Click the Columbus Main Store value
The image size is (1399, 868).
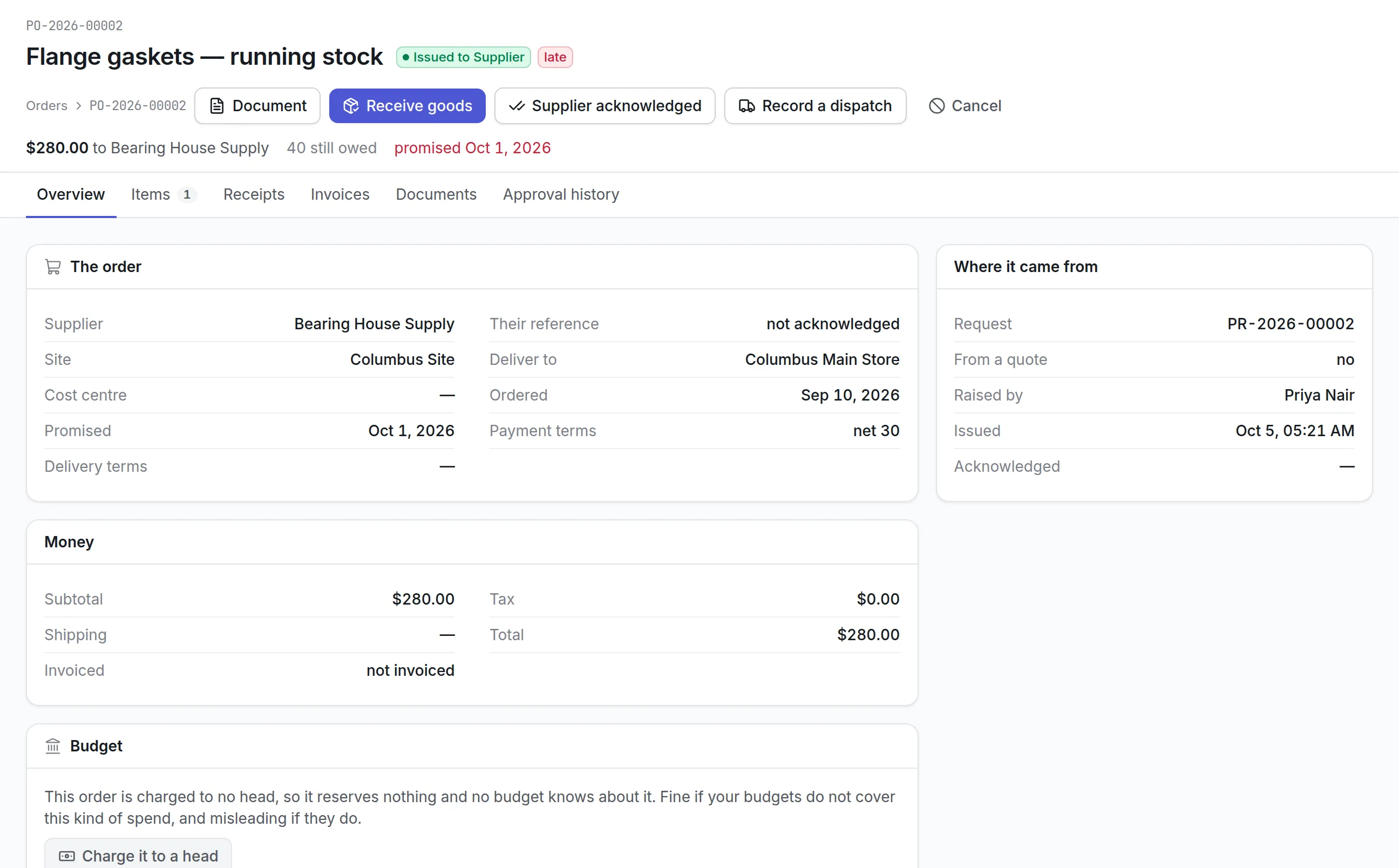pyautogui.click(x=823, y=360)
